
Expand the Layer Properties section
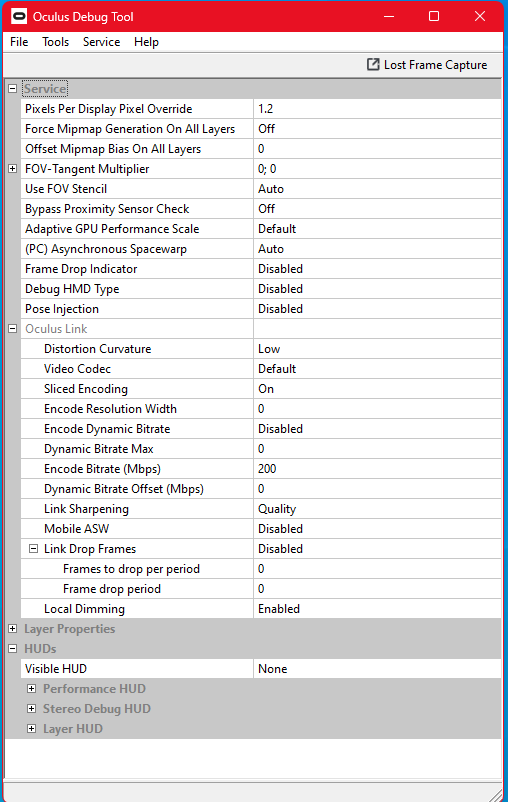click(x=13, y=628)
